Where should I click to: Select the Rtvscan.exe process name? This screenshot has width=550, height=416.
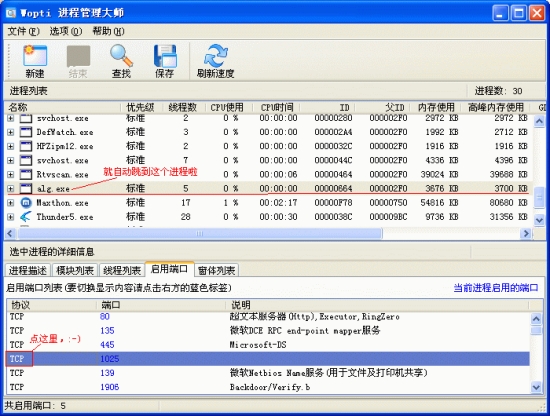62,174
